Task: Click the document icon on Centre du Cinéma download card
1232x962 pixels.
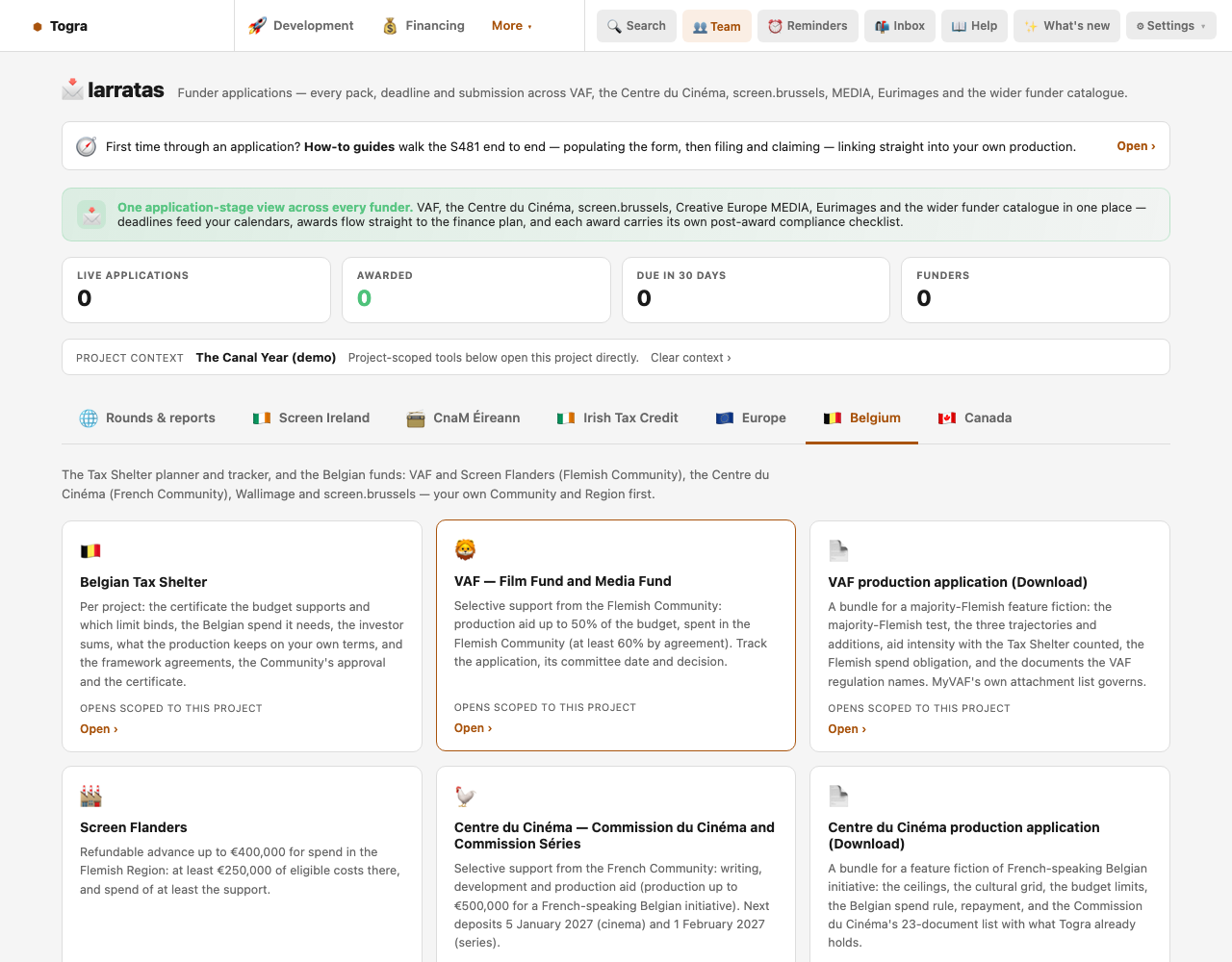Action: pyautogui.click(x=838, y=796)
